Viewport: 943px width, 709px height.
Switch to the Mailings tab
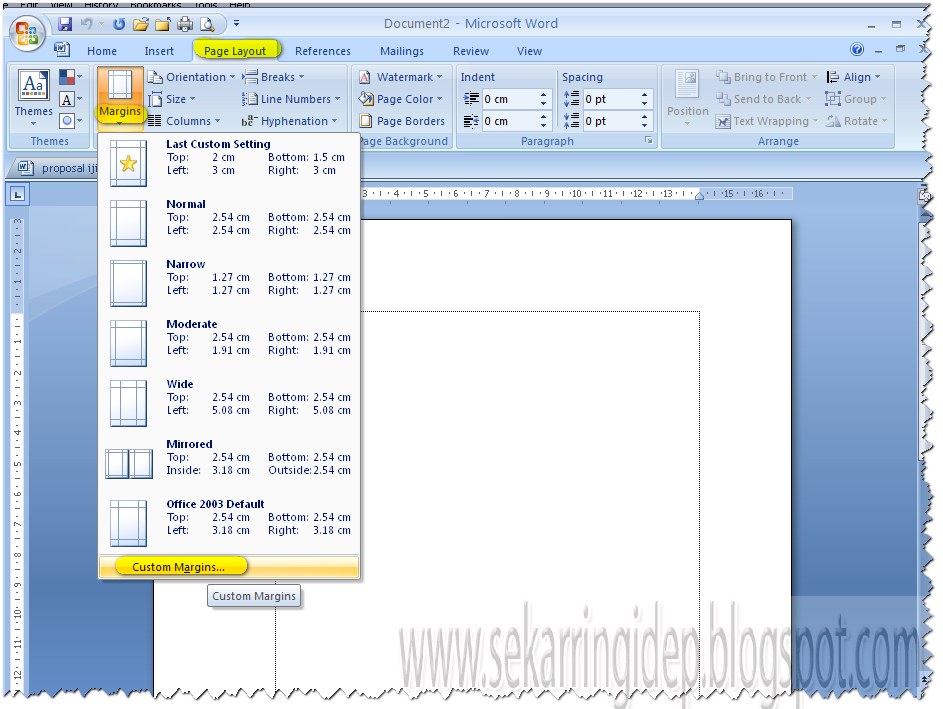click(x=402, y=51)
